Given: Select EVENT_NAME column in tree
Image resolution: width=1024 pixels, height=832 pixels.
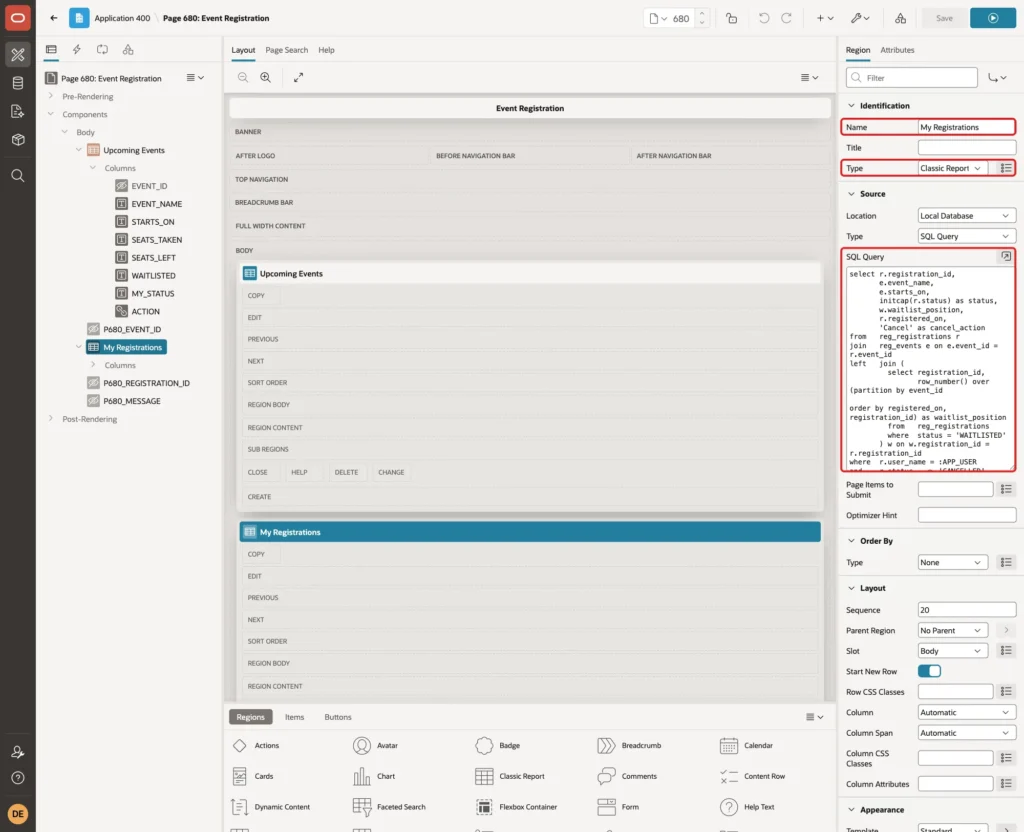Looking at the screenshot, I should [x=156, y=204].
